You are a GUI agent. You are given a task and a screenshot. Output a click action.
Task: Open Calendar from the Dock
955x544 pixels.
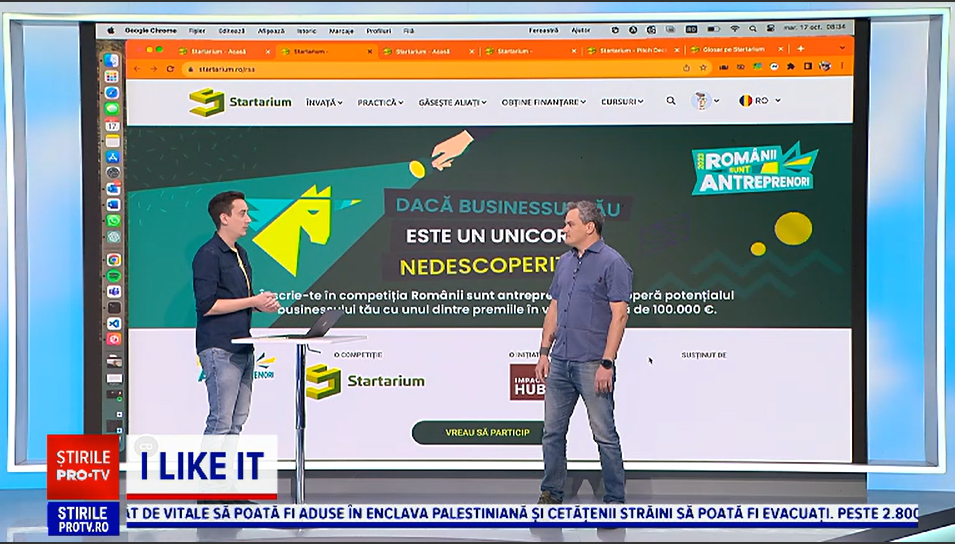click(x=112, y=125)
